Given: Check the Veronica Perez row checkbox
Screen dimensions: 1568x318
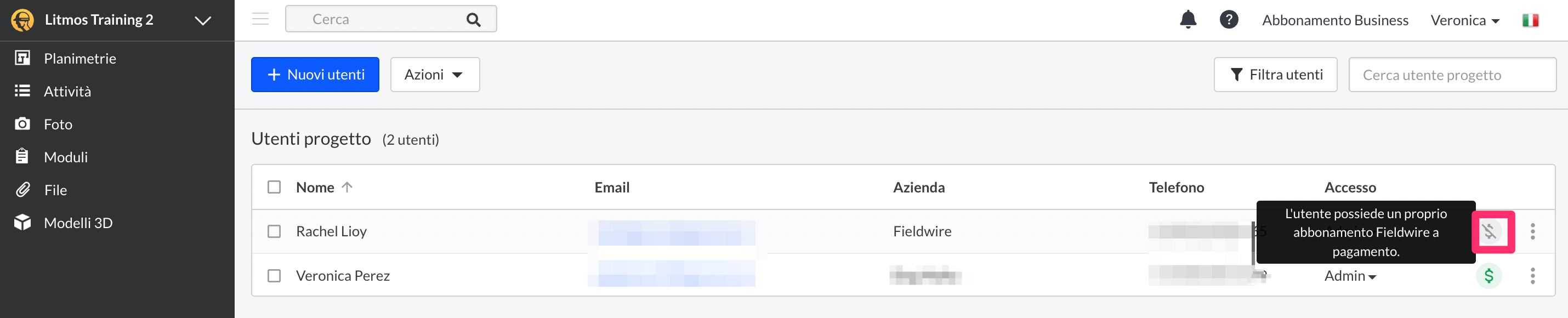Looking at the screenshot, I should 274,276.
